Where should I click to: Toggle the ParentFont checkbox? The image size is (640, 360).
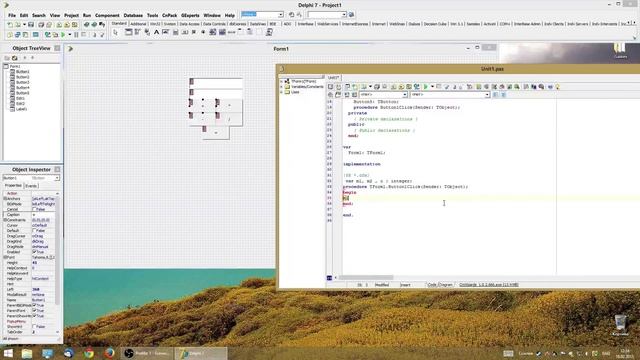(34, 311)
